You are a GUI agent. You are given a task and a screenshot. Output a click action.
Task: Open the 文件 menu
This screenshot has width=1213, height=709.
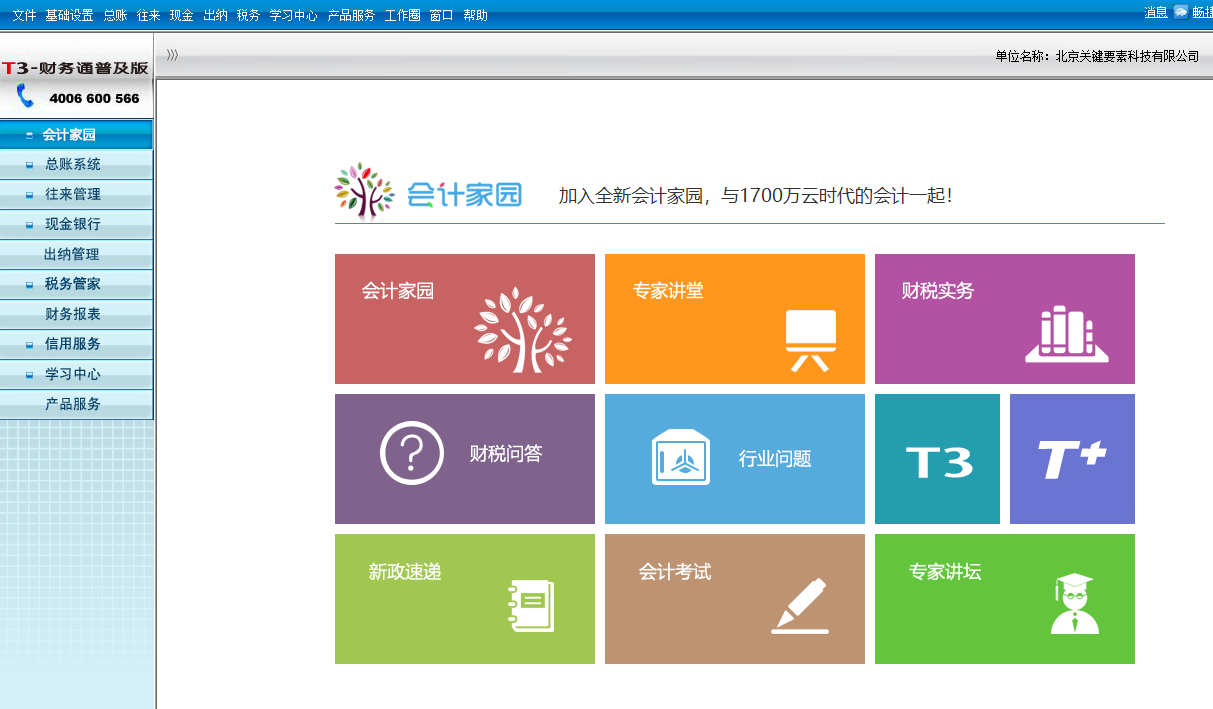[x=24, y=15]
